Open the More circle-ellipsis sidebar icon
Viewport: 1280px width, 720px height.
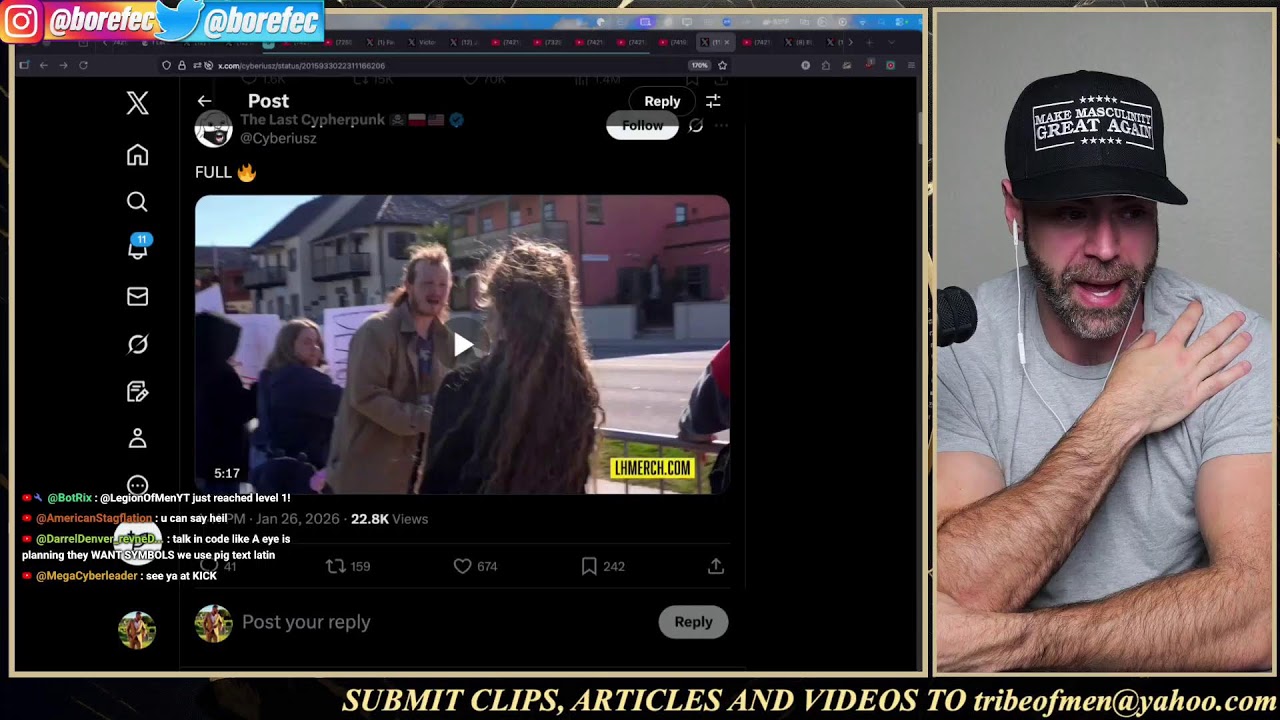[138, 485]
